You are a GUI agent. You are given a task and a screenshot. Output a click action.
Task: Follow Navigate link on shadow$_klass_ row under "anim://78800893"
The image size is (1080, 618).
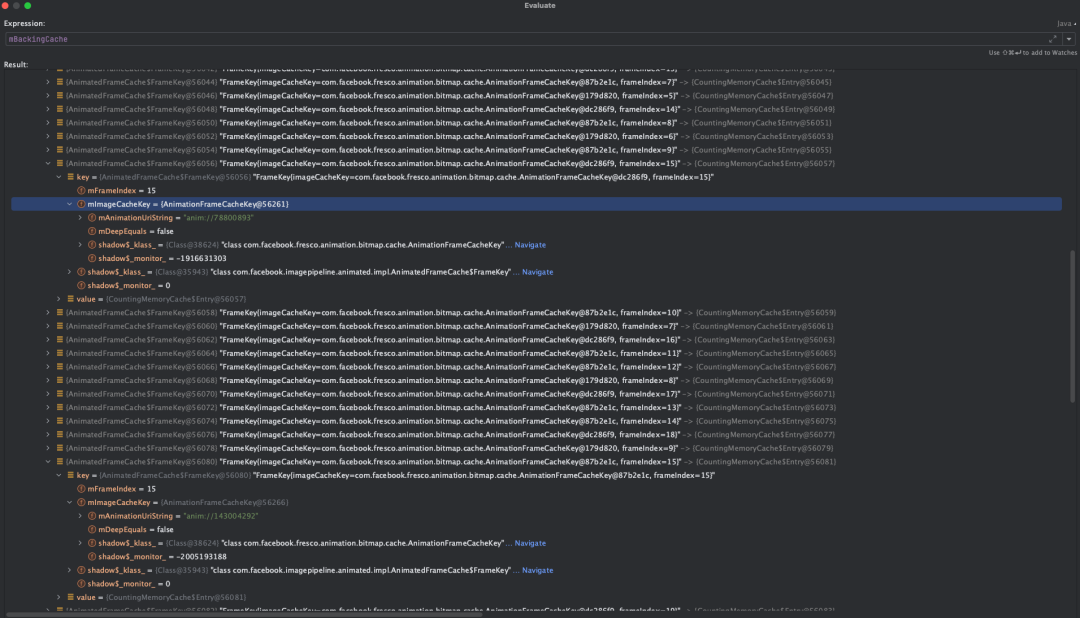click(530, 245)
